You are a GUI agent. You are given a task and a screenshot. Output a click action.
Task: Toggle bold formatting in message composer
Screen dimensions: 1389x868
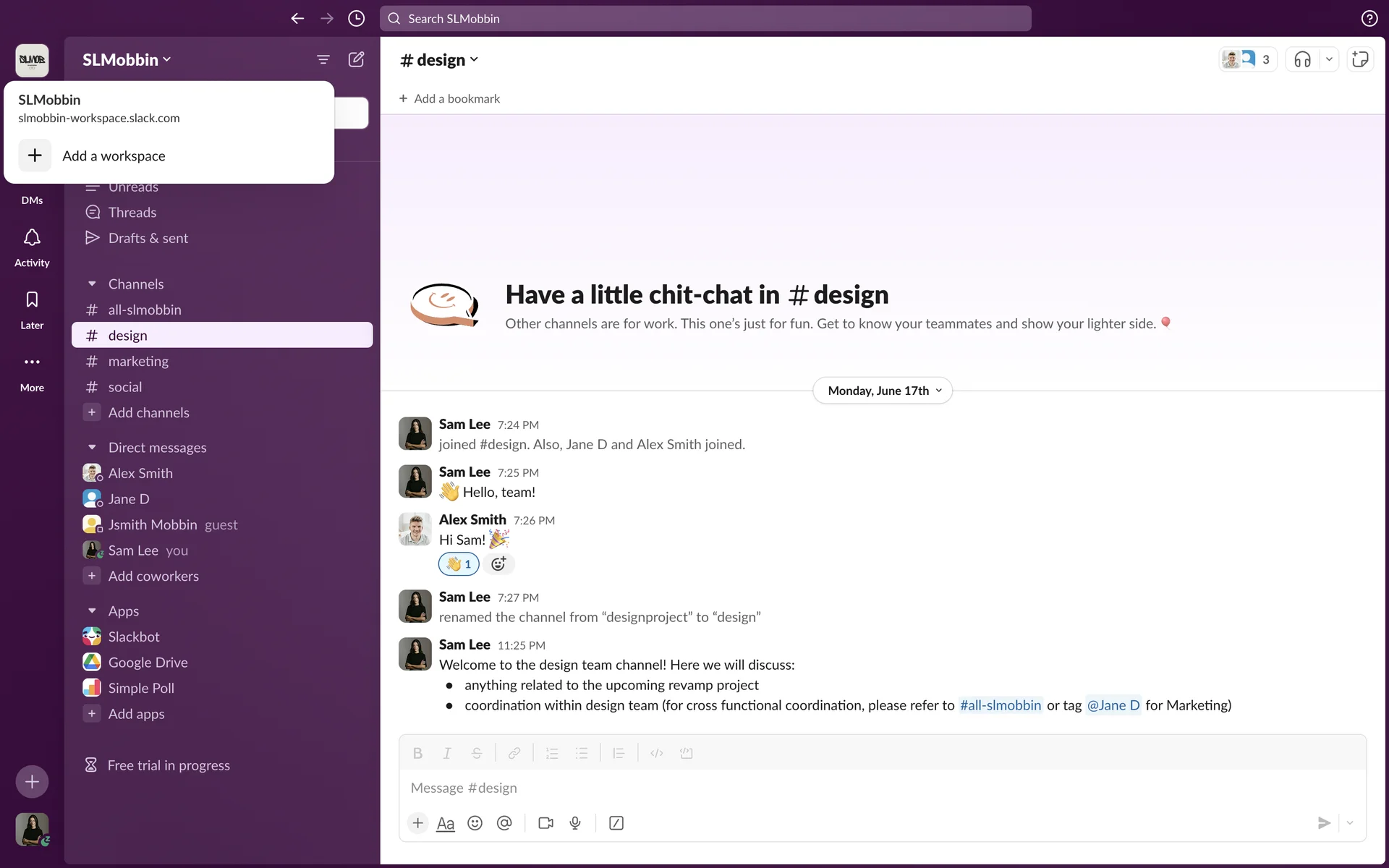click(x=417, y=753)
